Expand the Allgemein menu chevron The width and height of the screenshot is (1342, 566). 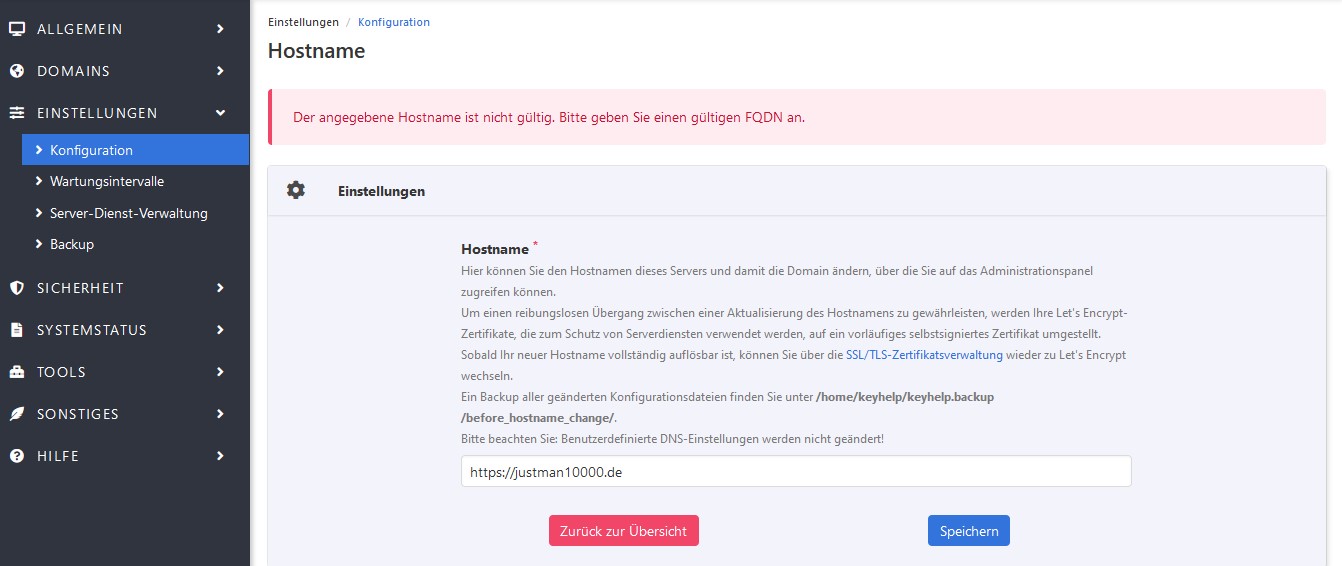pos(220,29)
